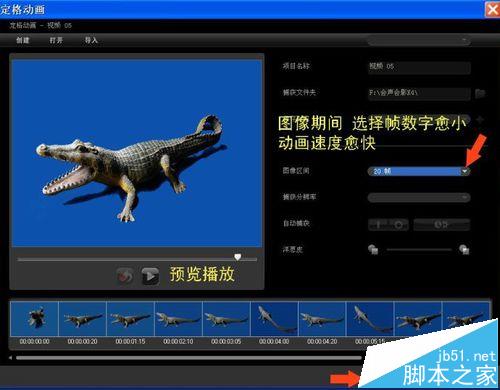The width and height of the screenshot is (500, 390).
Task: Select the frame thumbnail at 00:00:04:00
Action: pyautogui.click(x=274, y=318)
